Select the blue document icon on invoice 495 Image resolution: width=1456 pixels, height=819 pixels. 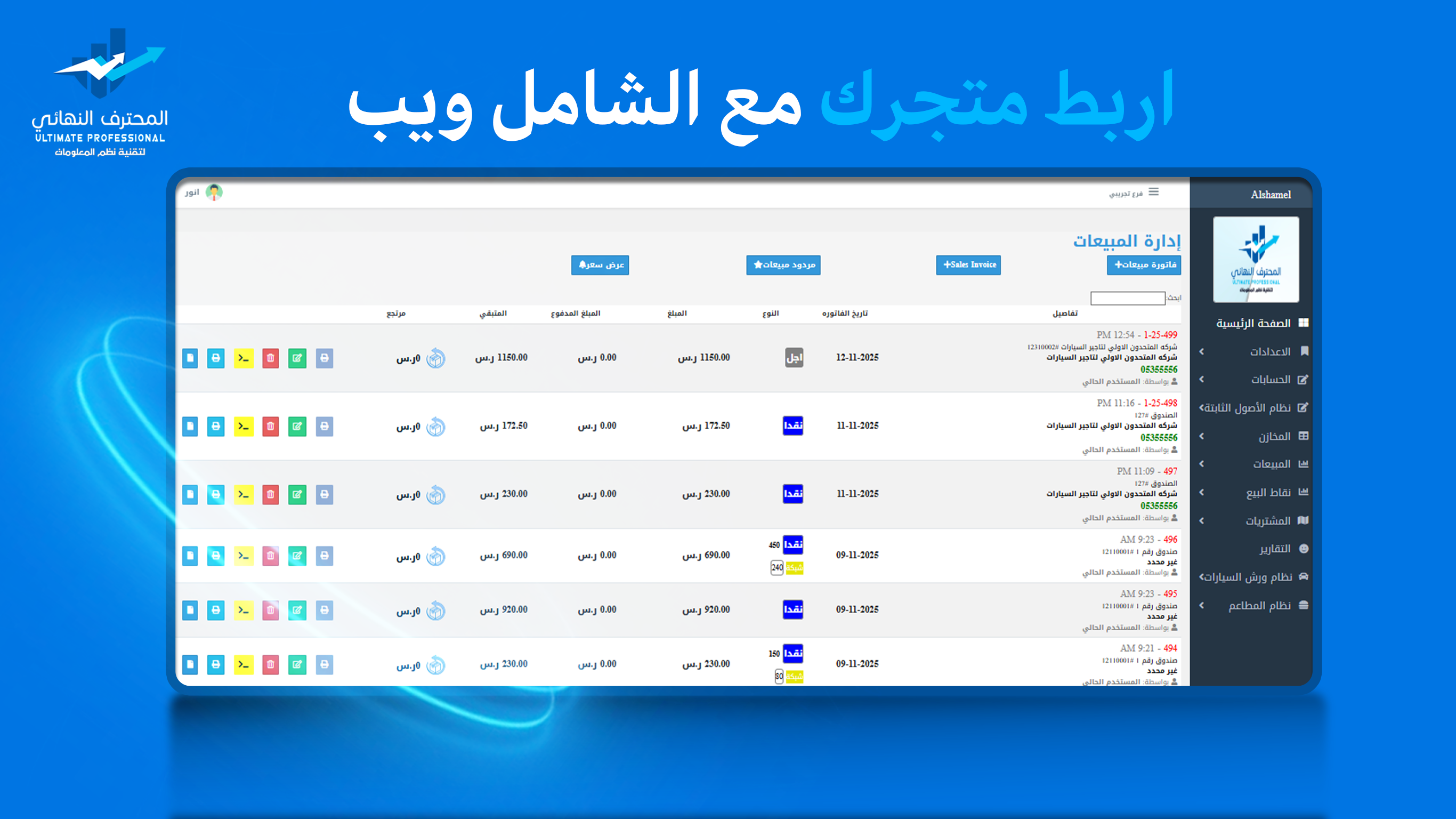coord(190,610)
